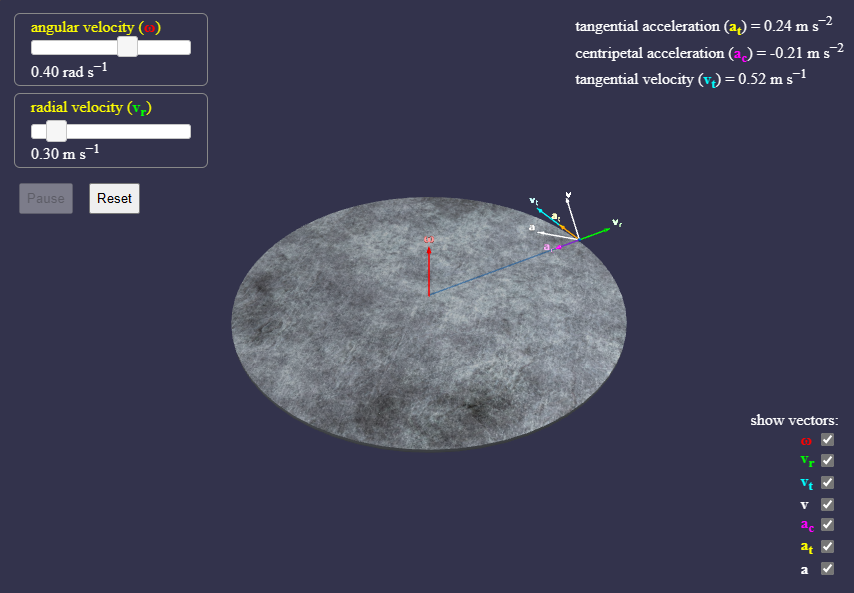Uncheck the v vector checkbox
Screen dimensions: 854x593
[x=827, y=504]
